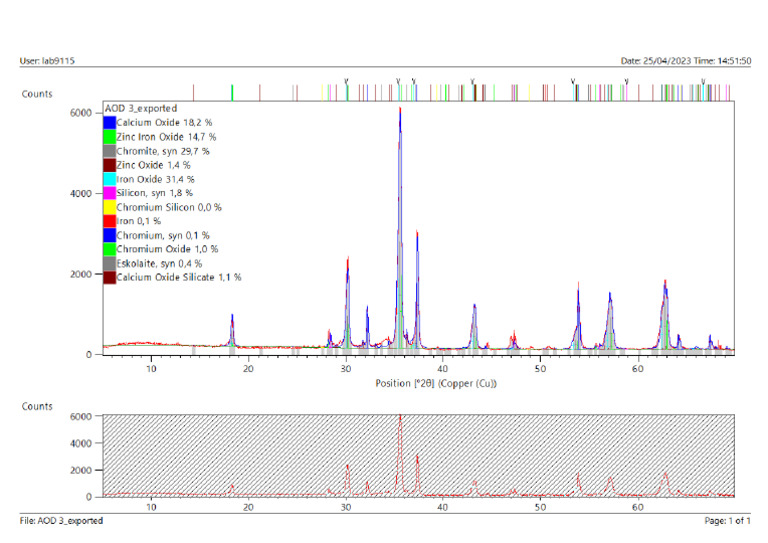Select the gray Chromite, syn color swatch
This screenshot has width=768, height=543.
pyautogui.click(x=109, y=150)
